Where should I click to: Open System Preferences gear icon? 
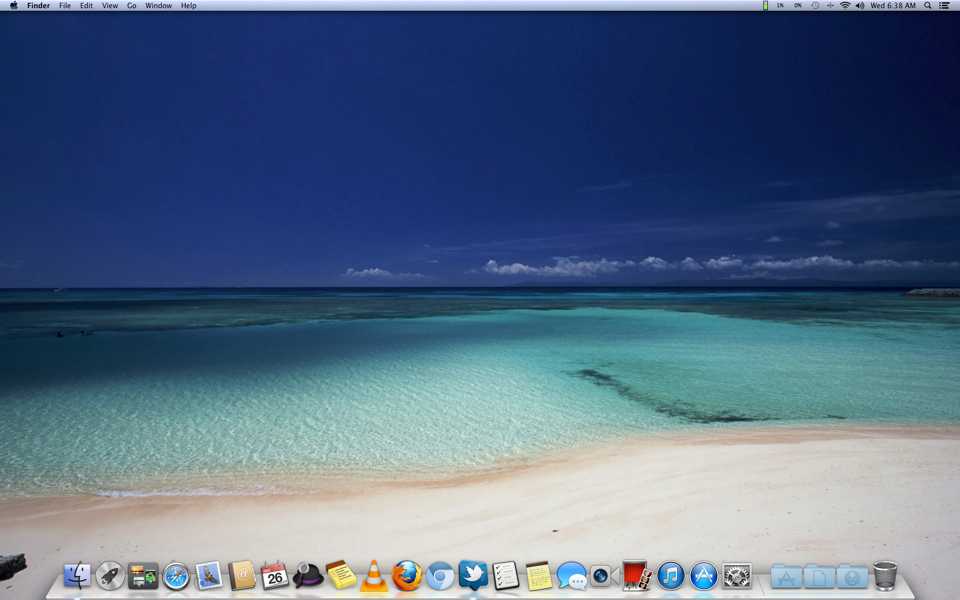[737, 576]
